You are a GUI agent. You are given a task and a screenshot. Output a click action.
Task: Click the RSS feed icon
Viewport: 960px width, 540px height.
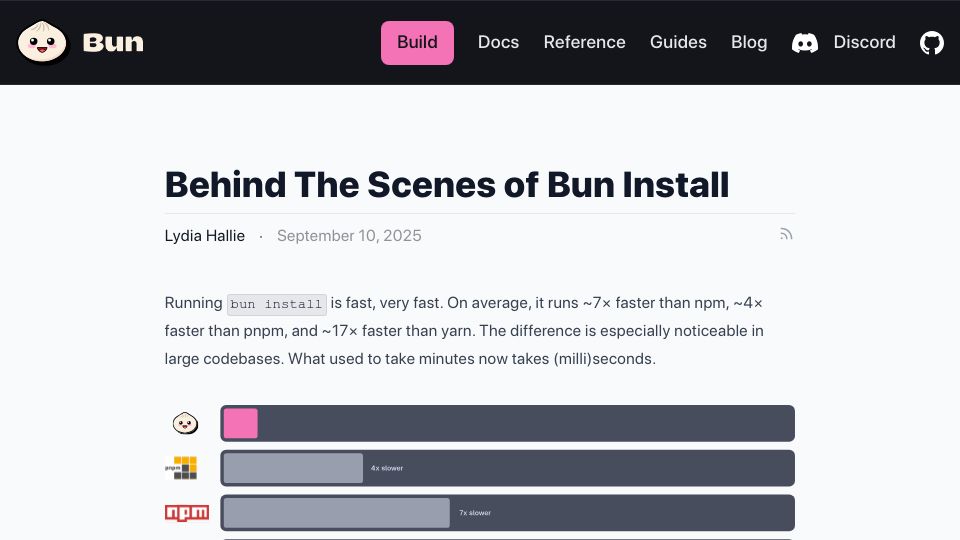[786, 234]
